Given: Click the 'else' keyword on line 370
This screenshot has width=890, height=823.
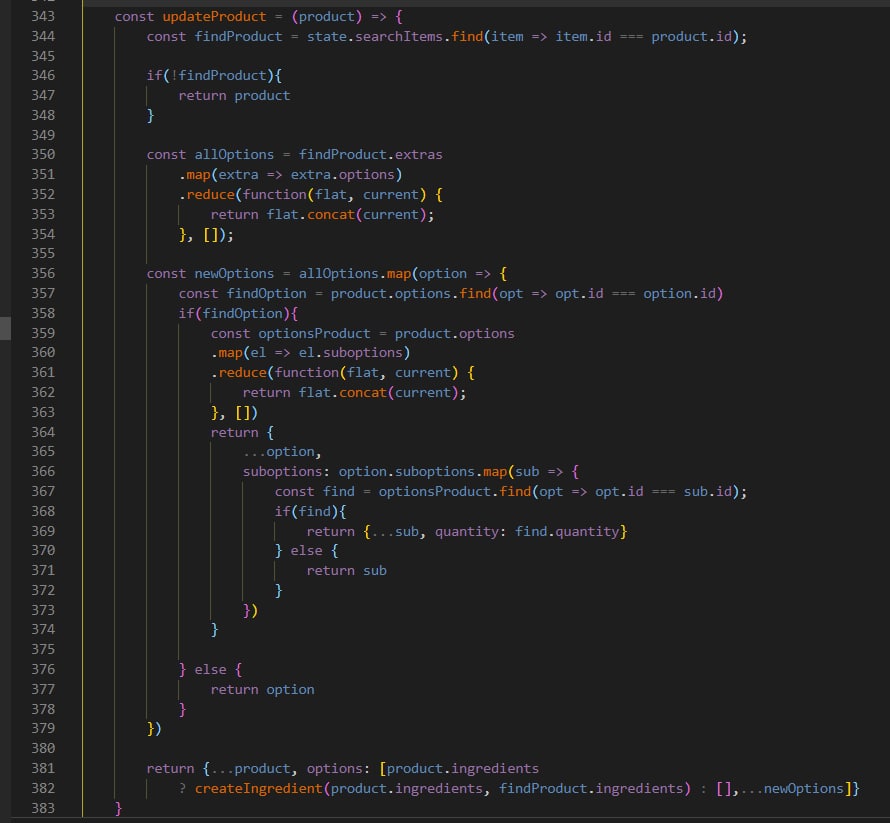Looking at the screenshot, I should click(307, 551).
